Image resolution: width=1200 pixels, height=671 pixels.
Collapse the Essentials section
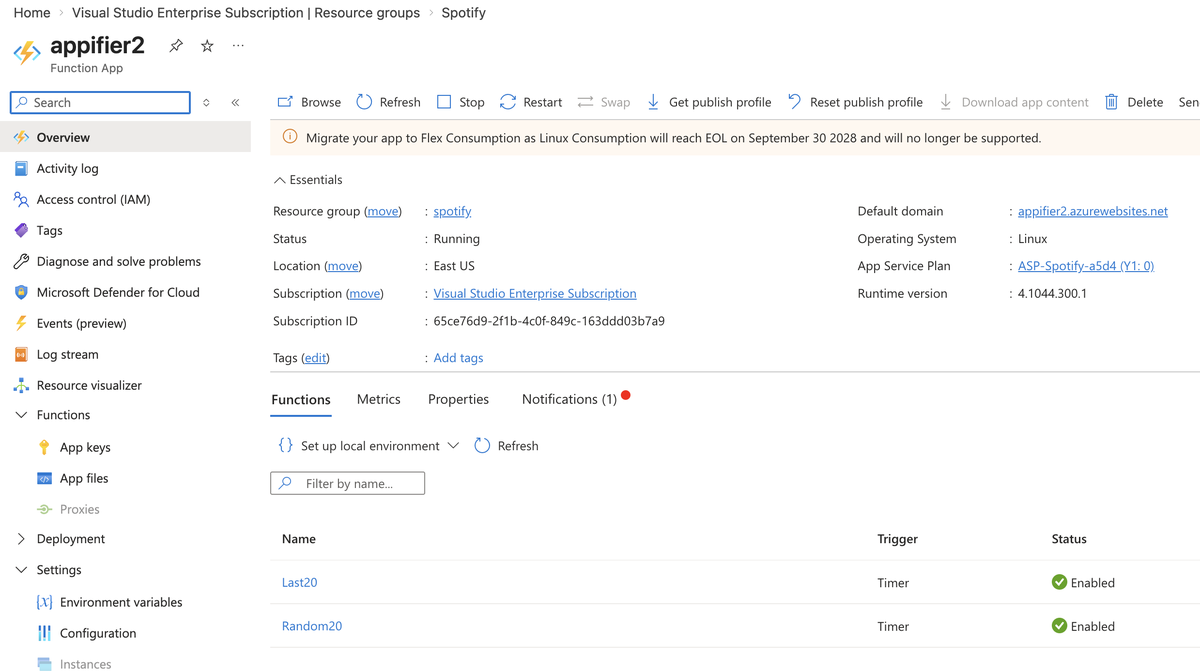(x=279, y=180)
